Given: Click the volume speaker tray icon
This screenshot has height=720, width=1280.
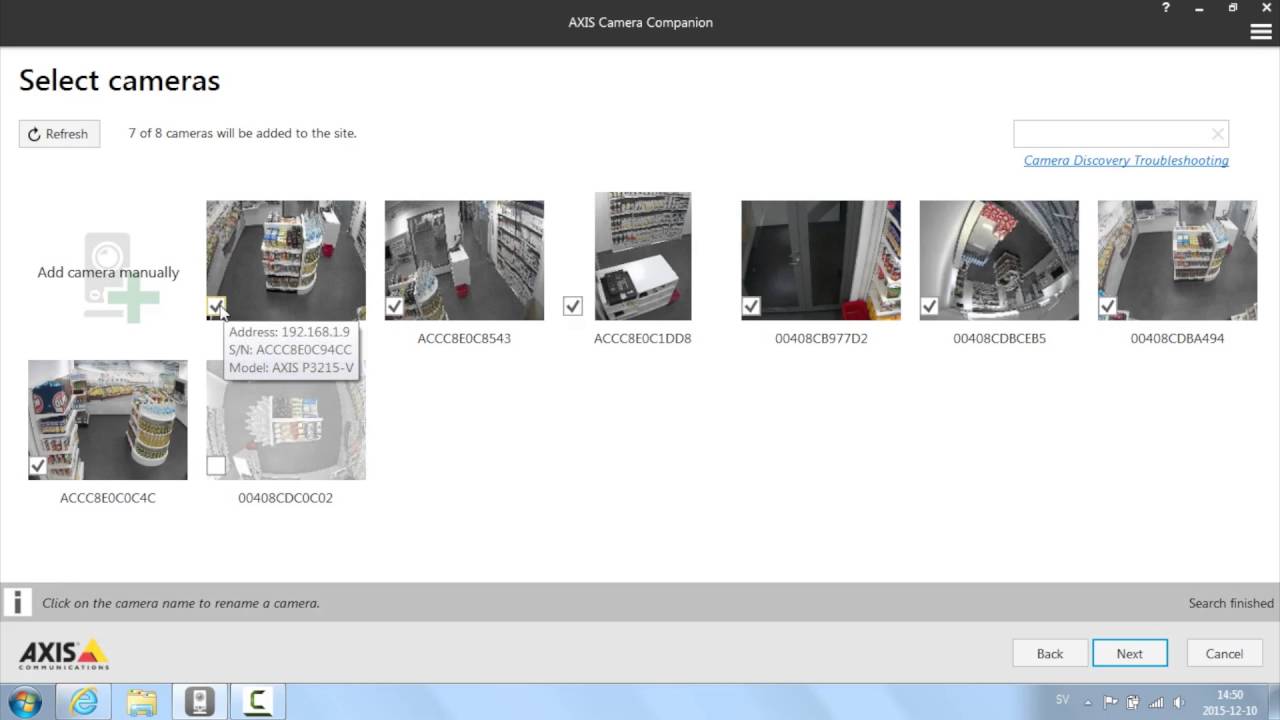Looking at the screenshot, I should coord(1178,702).
